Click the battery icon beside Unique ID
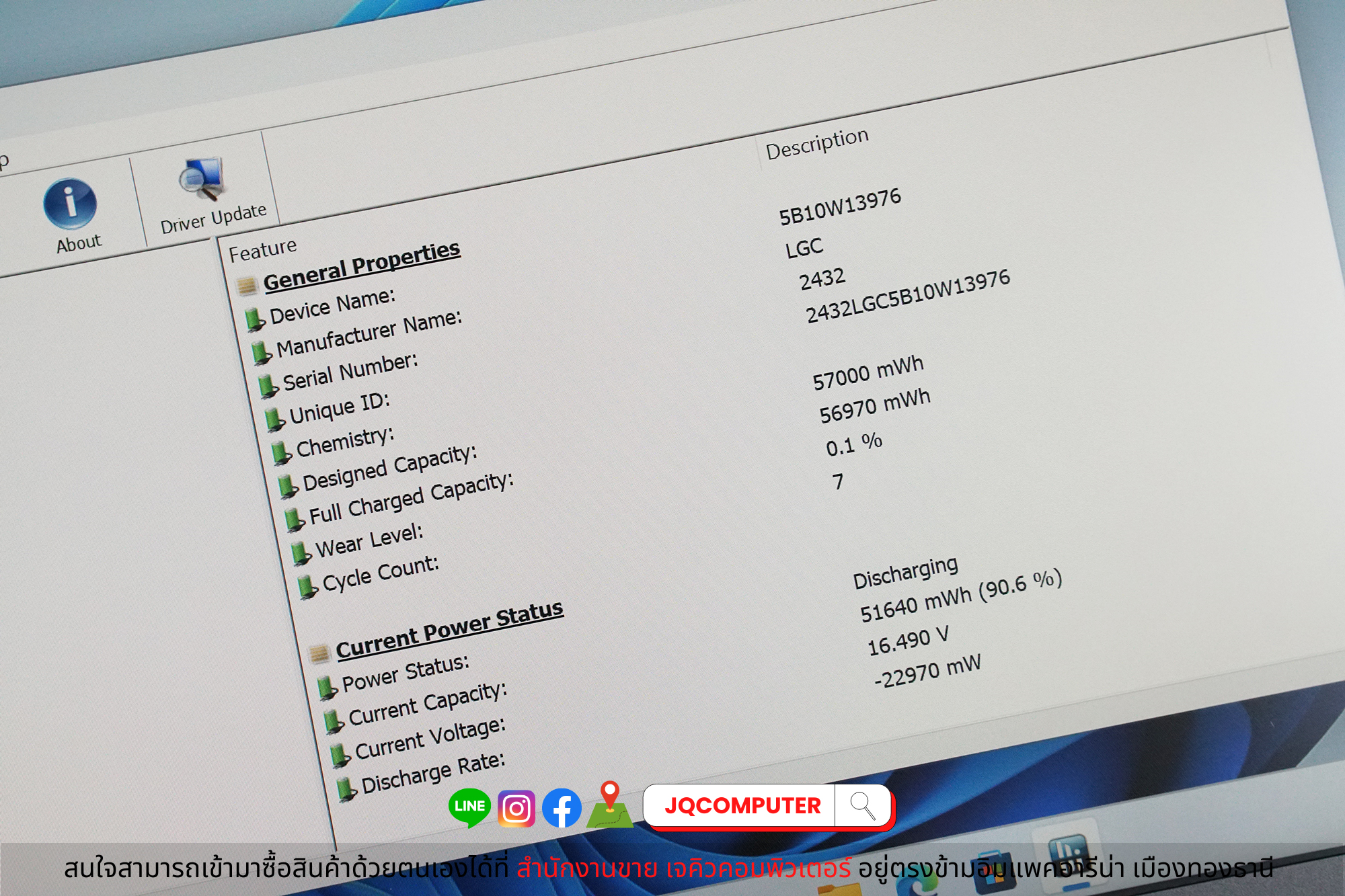Viewport: 1345px width, 896px height. 274,418
